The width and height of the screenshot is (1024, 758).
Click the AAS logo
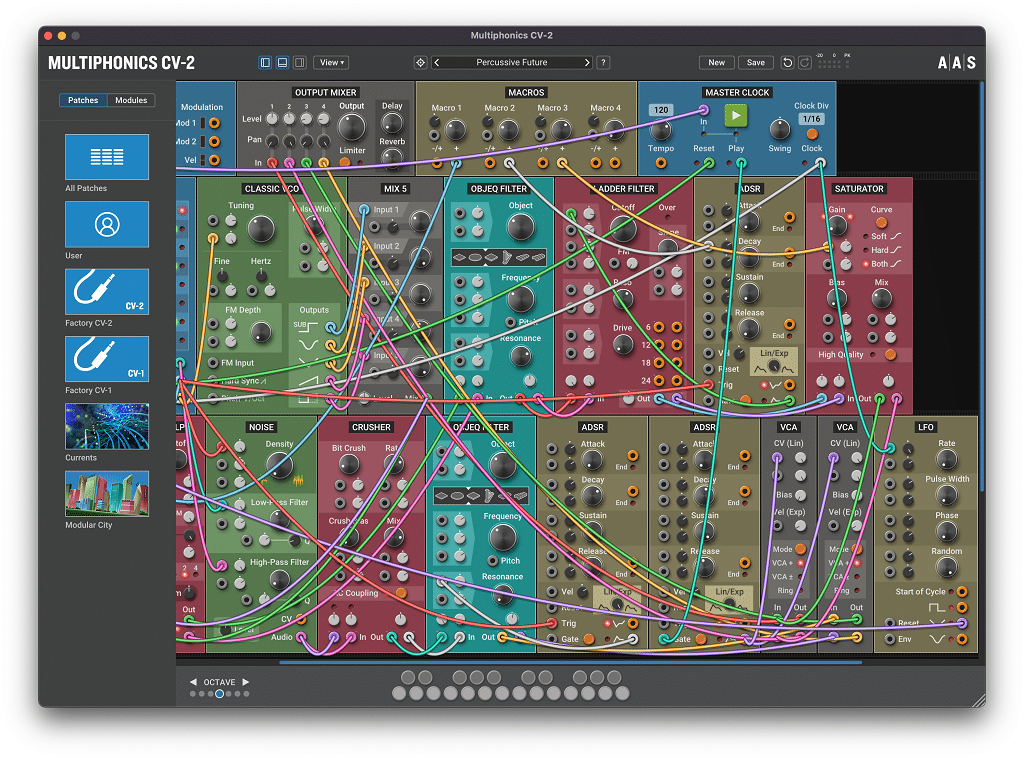tap(957, 63)
